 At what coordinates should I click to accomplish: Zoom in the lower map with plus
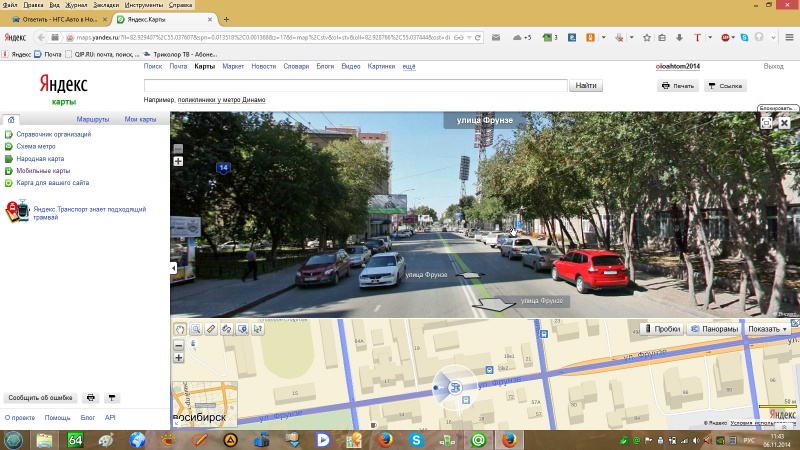point(179,358)
